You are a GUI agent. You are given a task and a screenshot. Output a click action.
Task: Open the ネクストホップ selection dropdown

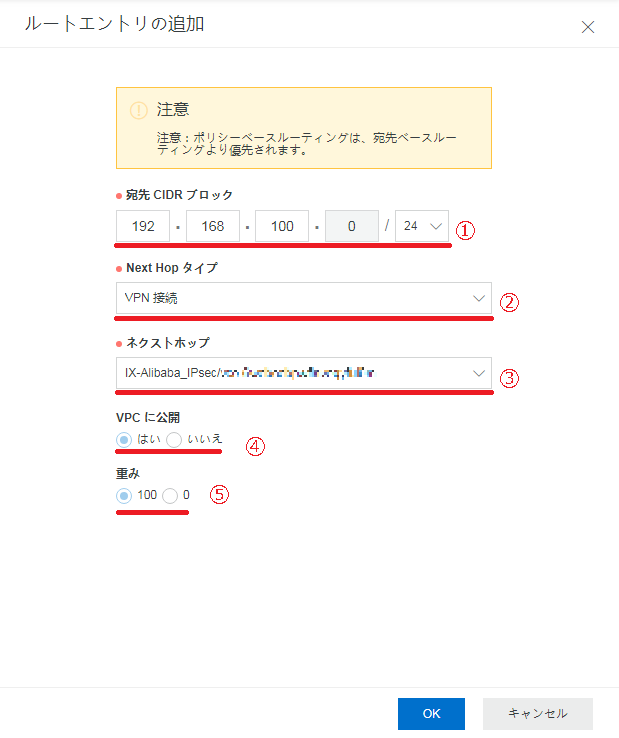(302, 373)
